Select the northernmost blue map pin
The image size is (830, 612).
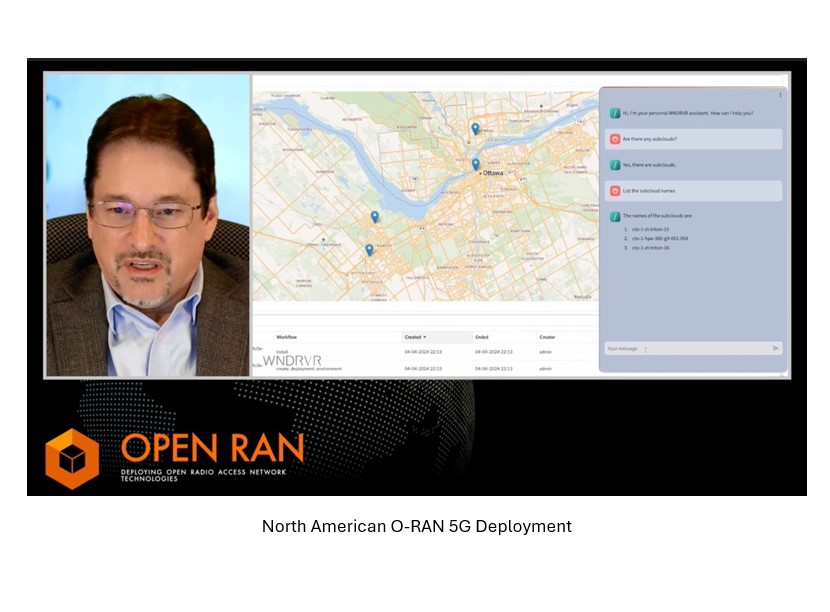click(x=475, y=128)
